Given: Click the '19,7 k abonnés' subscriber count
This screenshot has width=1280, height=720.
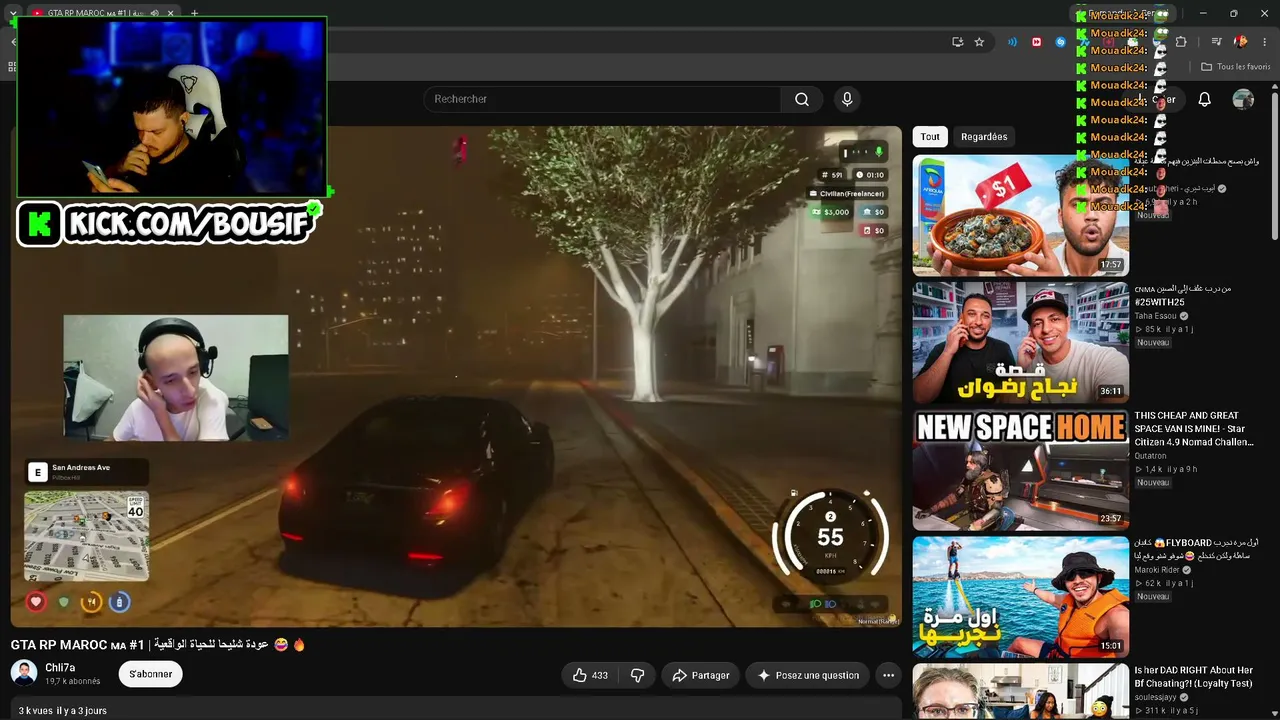Looking at the screenshot, I should [73, 682].
